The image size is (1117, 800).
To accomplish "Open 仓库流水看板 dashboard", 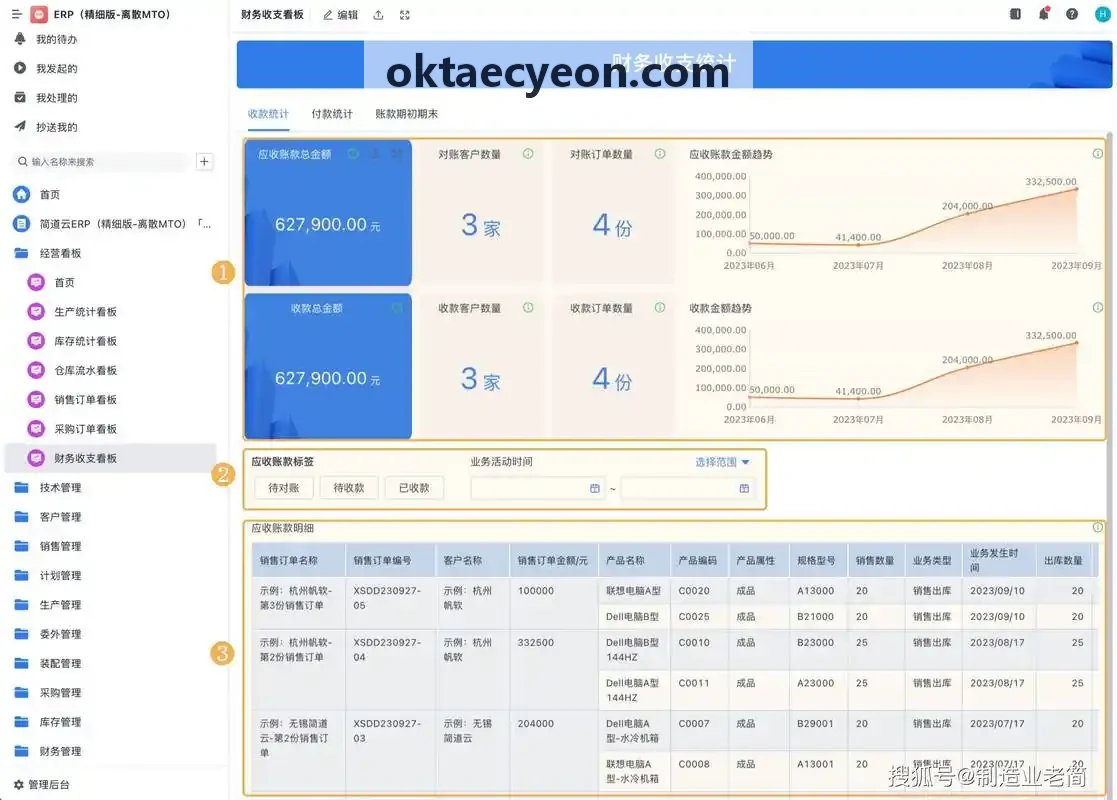I will click(x=85, y=370).
